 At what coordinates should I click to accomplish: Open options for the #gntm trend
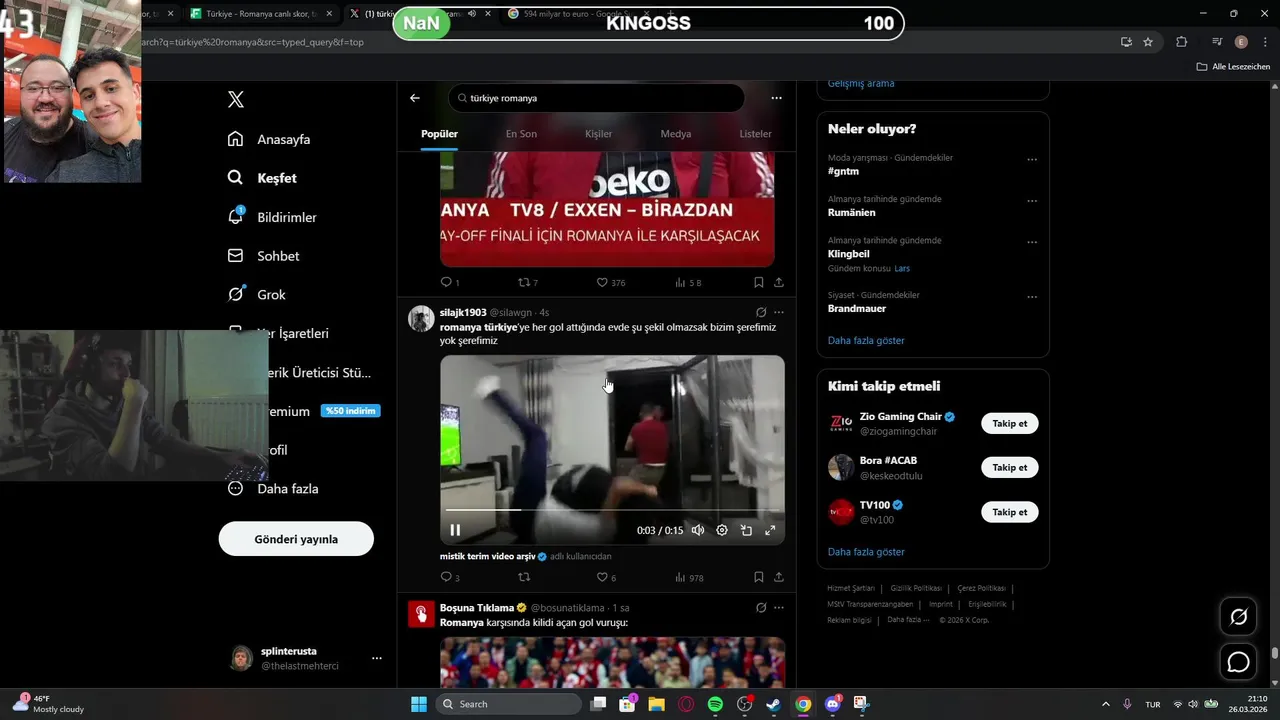tap(1032, 160)
